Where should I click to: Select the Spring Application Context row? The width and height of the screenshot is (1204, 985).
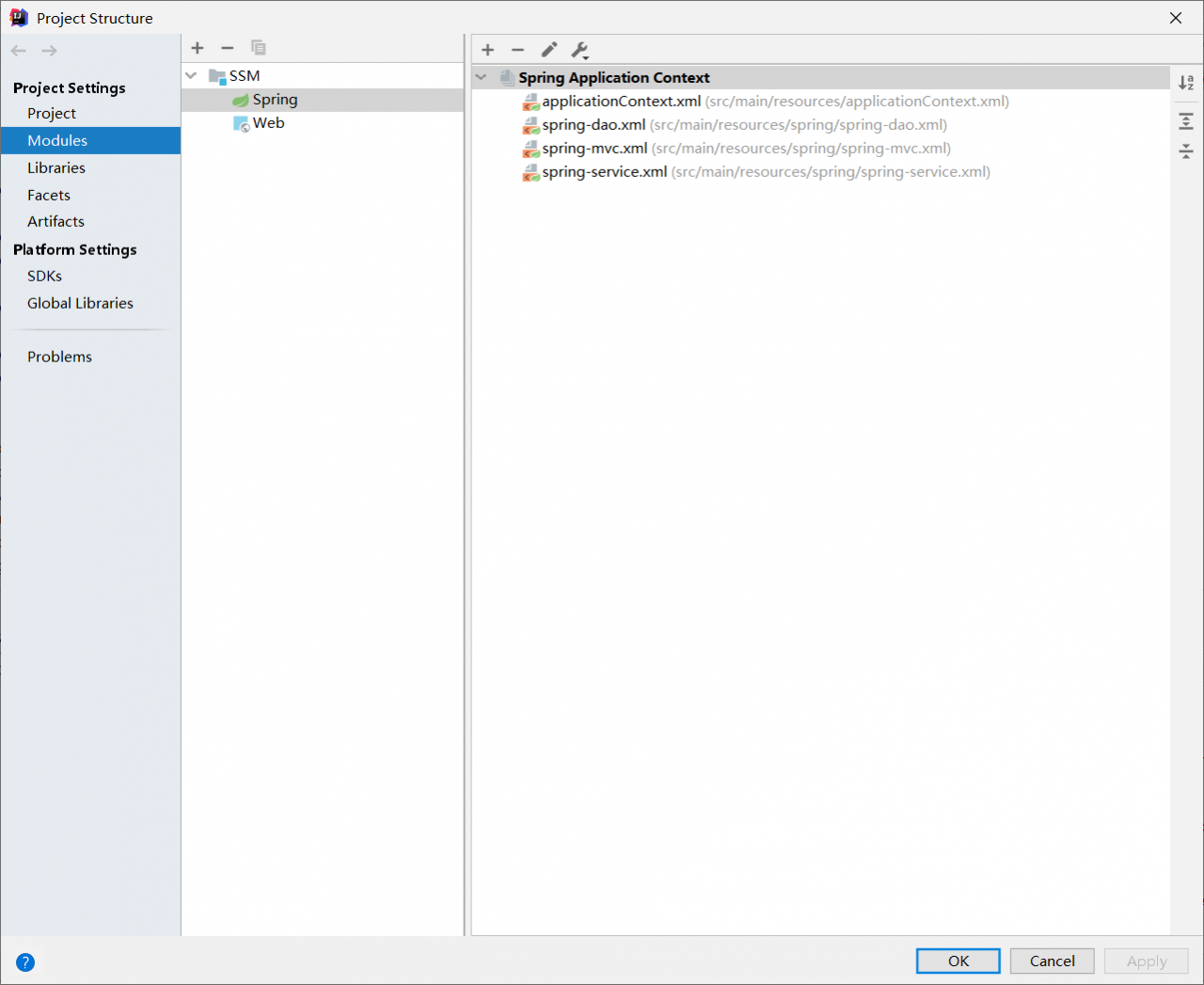(x=820, y=77)
